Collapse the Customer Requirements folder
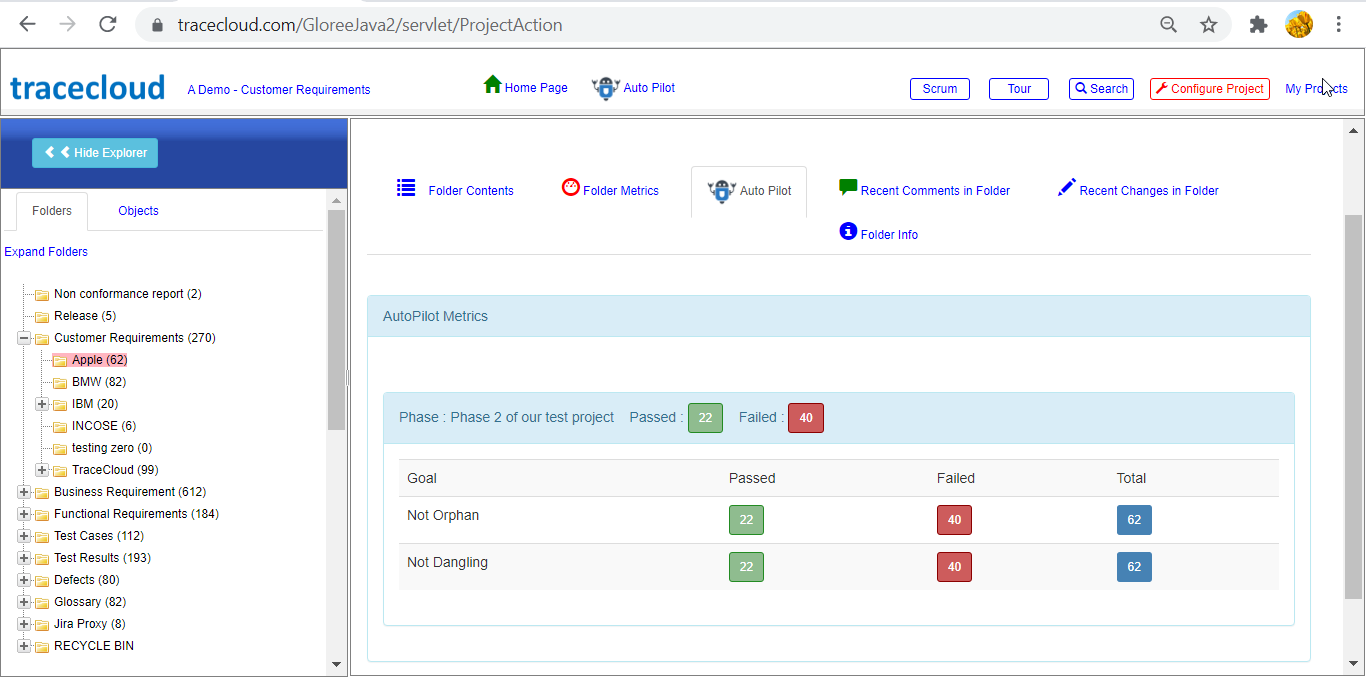The height and width of the screenshot is (677, 1366). point(24,338)
